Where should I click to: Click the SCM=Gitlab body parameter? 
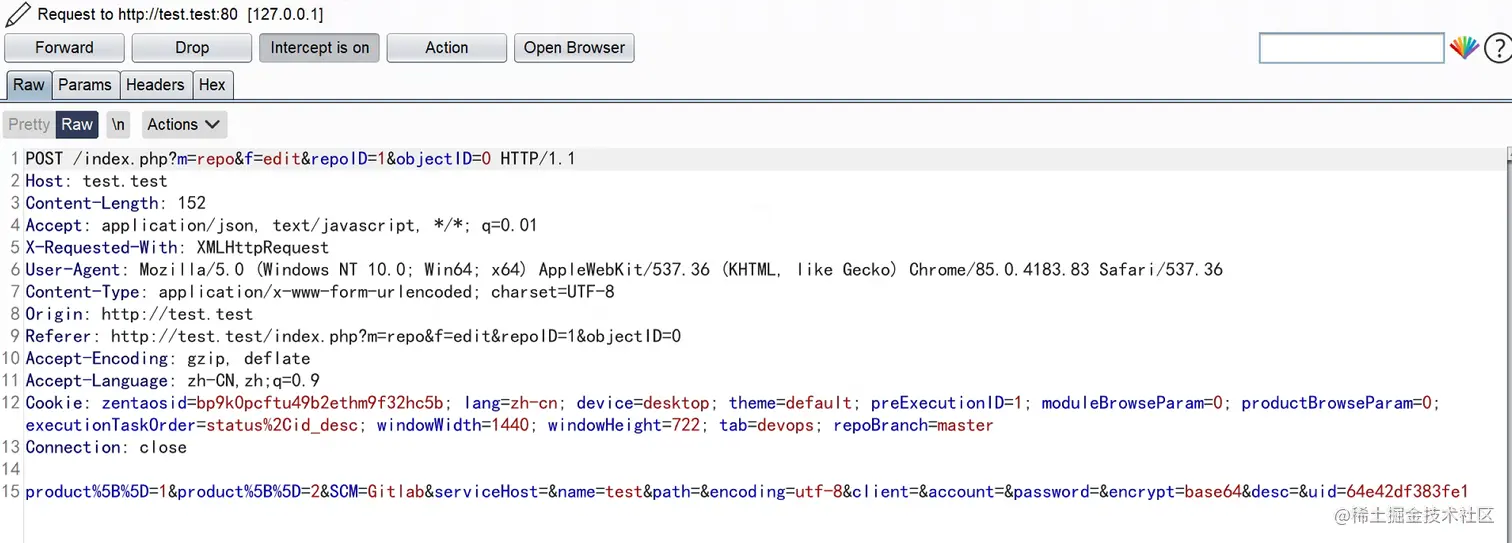pos(376,491)
